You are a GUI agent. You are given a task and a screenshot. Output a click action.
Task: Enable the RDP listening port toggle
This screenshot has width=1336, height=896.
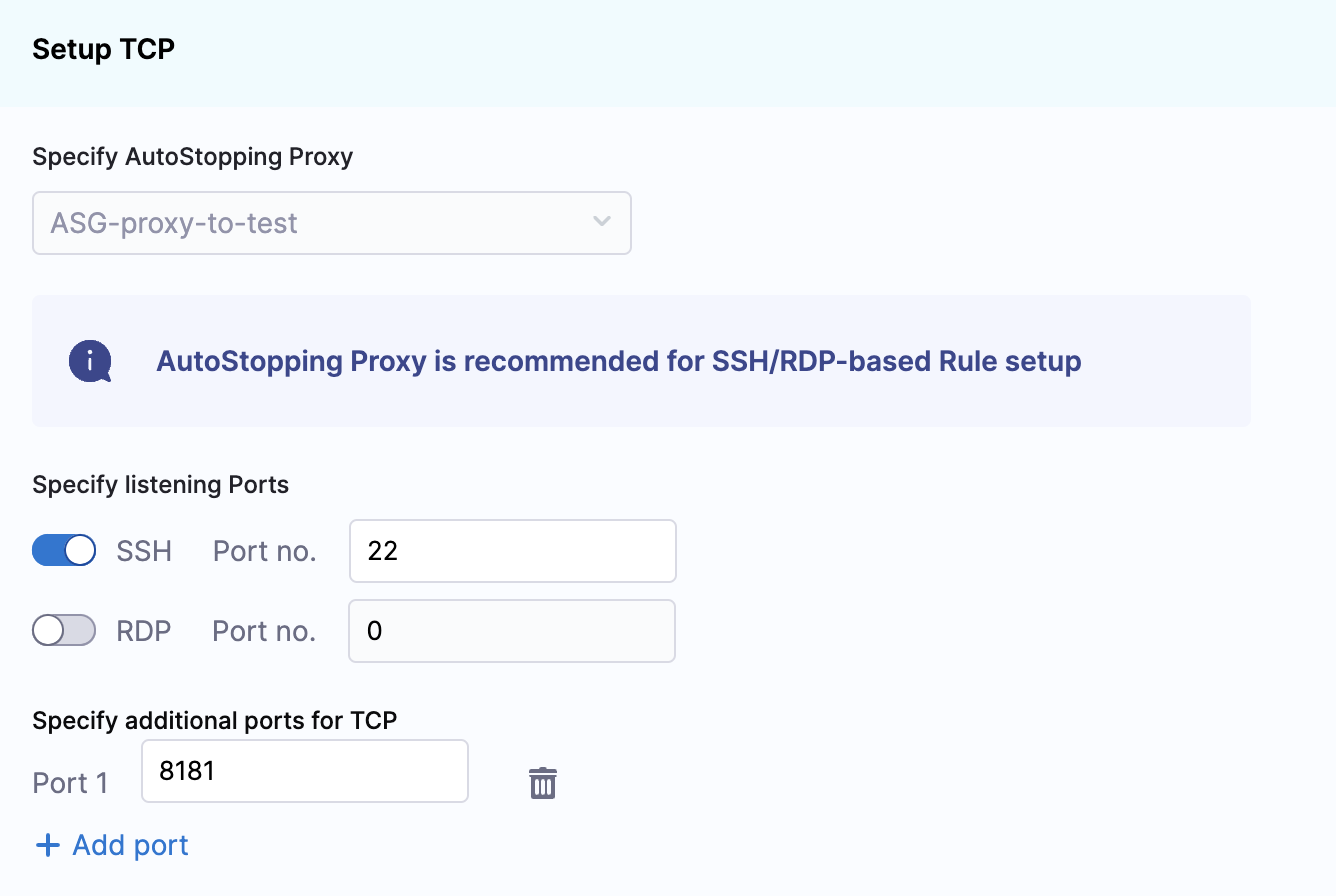click(64, 630)
